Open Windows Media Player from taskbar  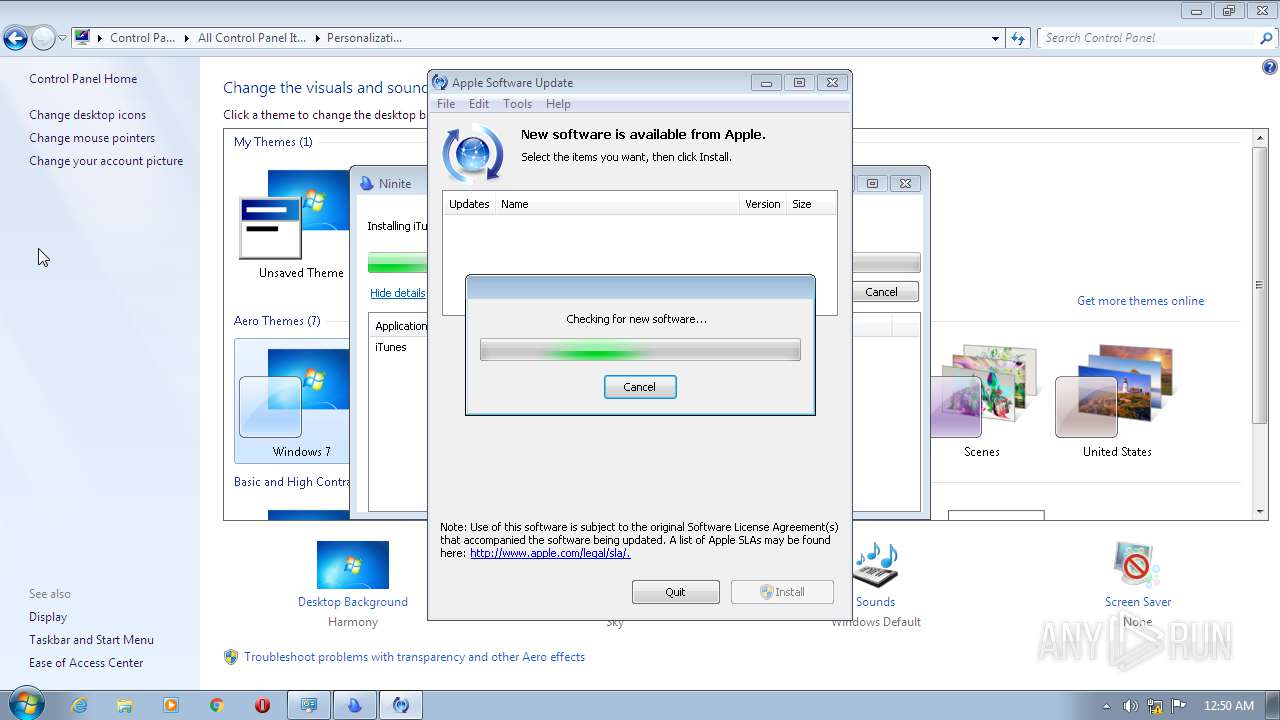tap(171, 705)
